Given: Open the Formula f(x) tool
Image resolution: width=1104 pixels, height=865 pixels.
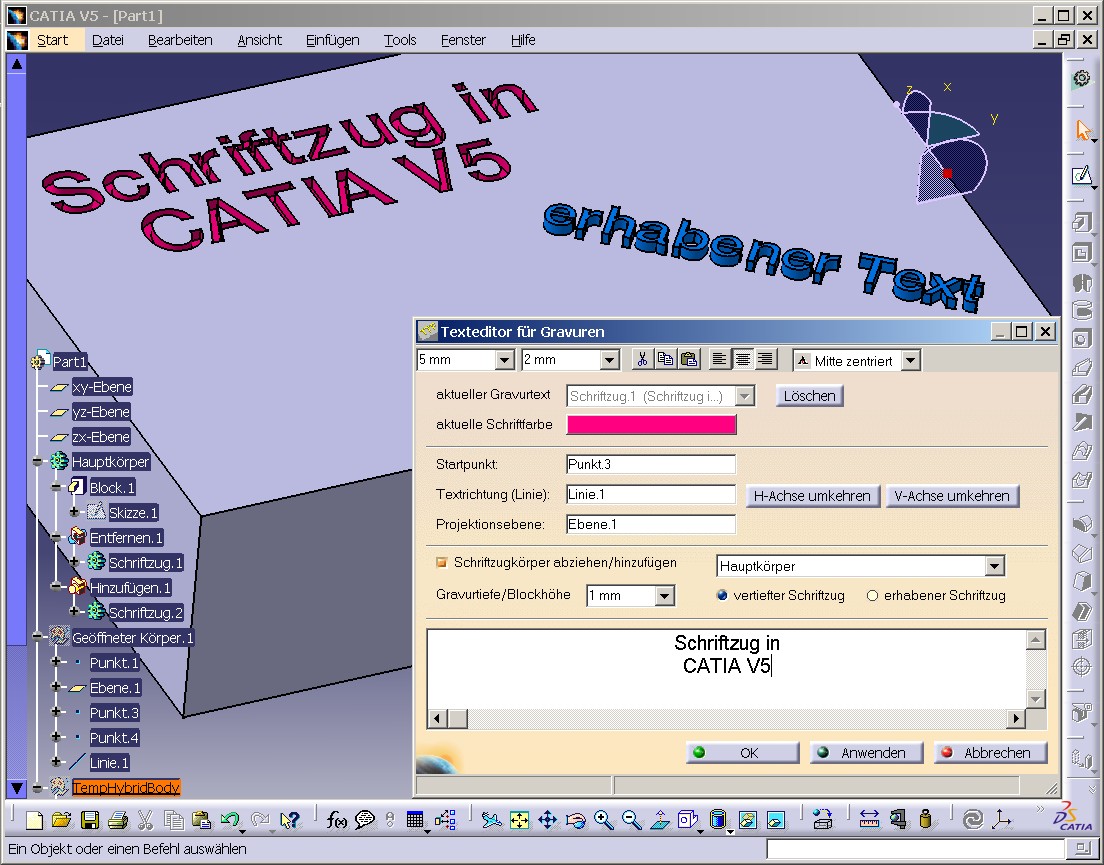Looking at the screenshot, I should 336,820.
